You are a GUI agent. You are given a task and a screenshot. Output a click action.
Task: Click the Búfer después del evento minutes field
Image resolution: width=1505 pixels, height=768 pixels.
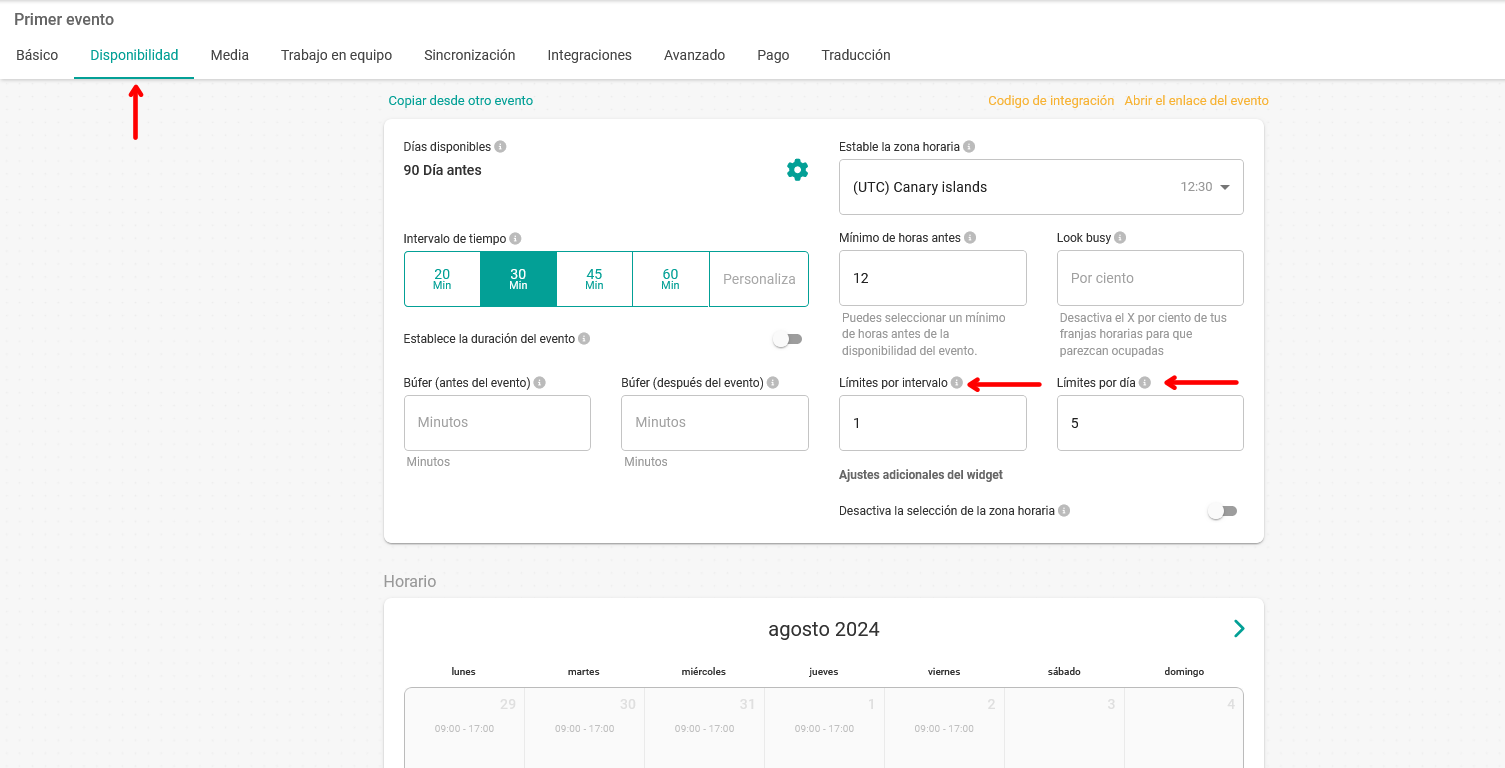point(715,423)
